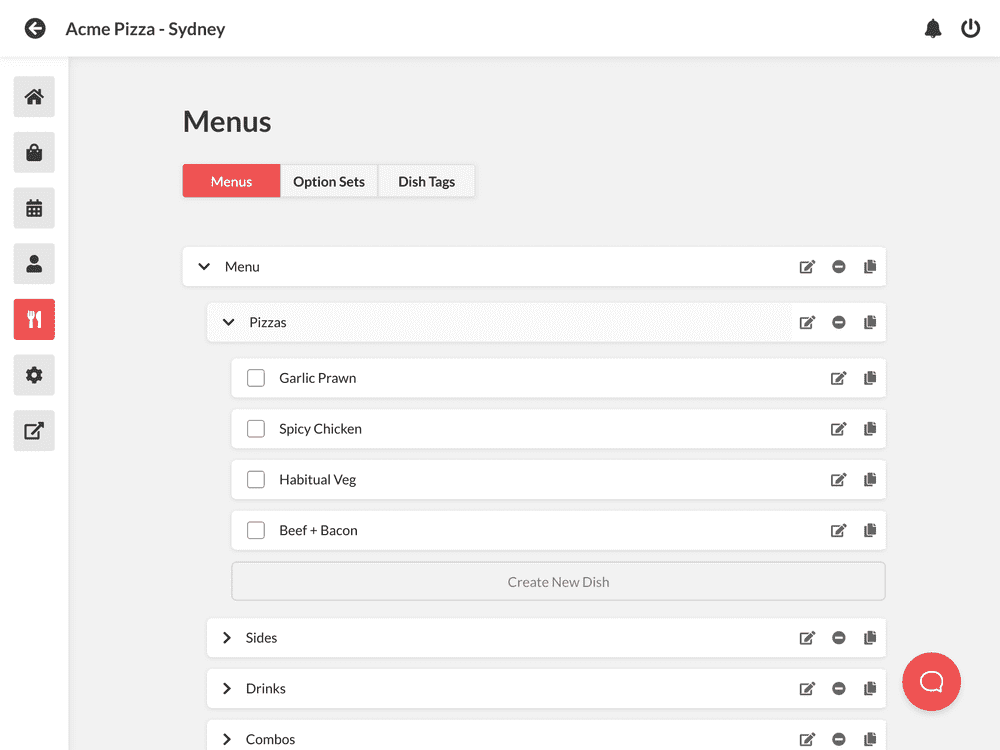Tick the Garlic Prawn checkbox

point(256,378)
